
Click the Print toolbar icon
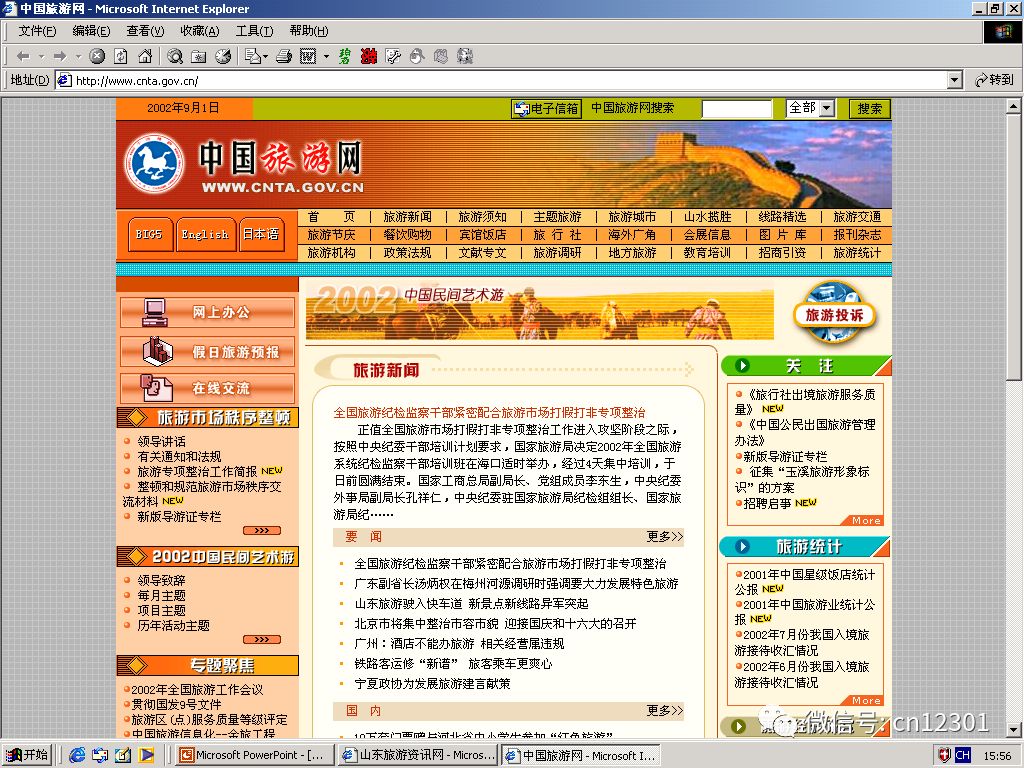283,57
